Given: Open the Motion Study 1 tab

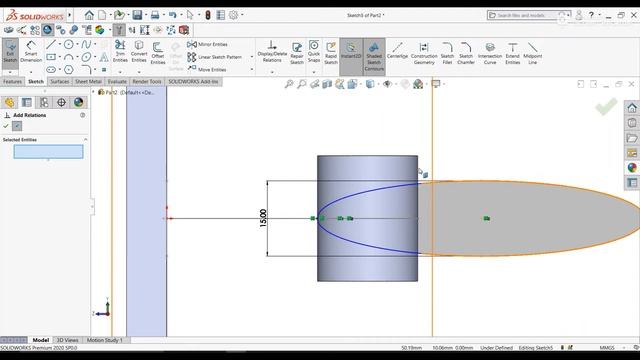Looking at the screenshot, I should (105, 340).
